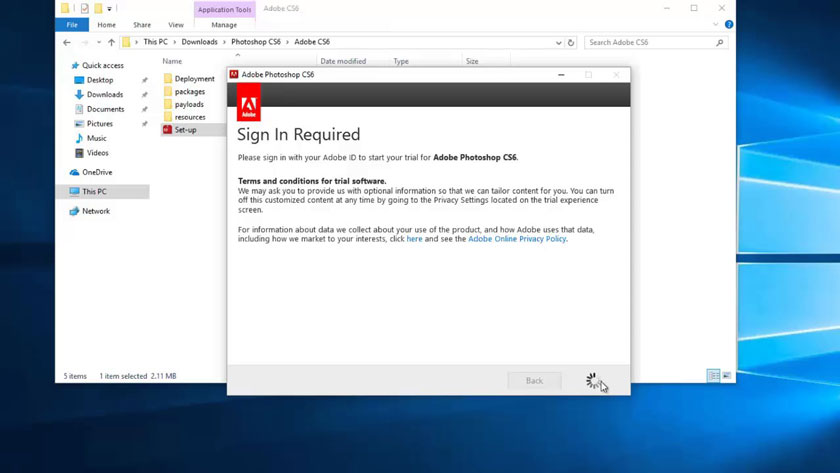
Task: Expand the address bar history dropdown
Action: click(558, 42)
